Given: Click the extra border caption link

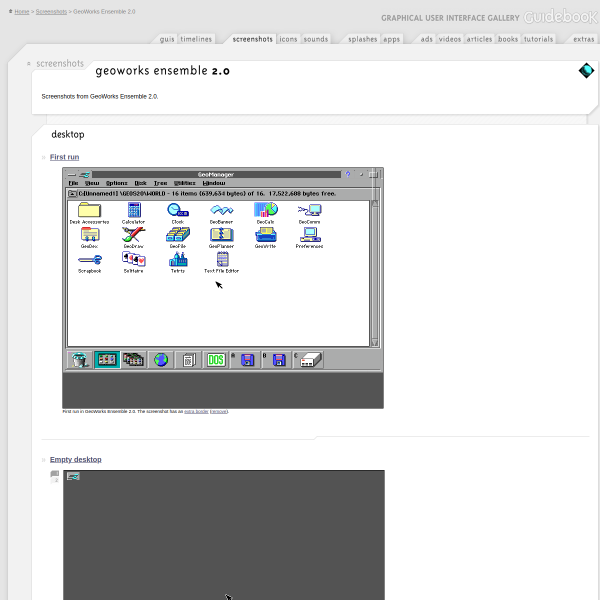Looking at the screenshot, I should pyautogui.click(x=196, y=411).
